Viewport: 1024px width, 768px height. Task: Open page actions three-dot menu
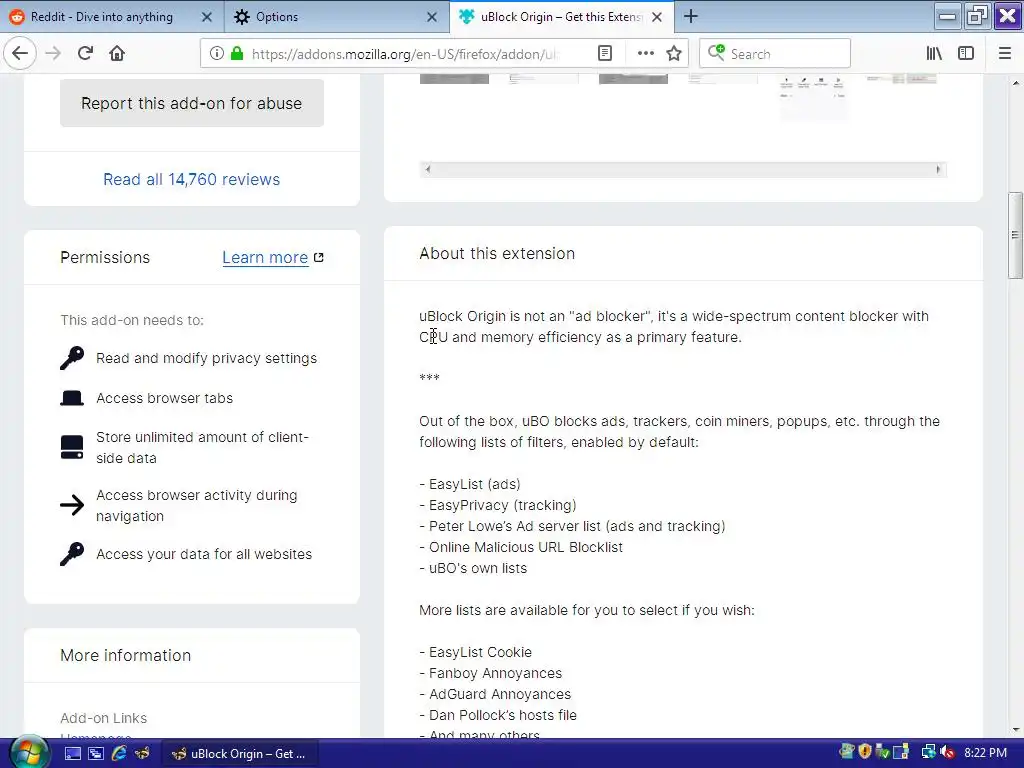point(645,54)
